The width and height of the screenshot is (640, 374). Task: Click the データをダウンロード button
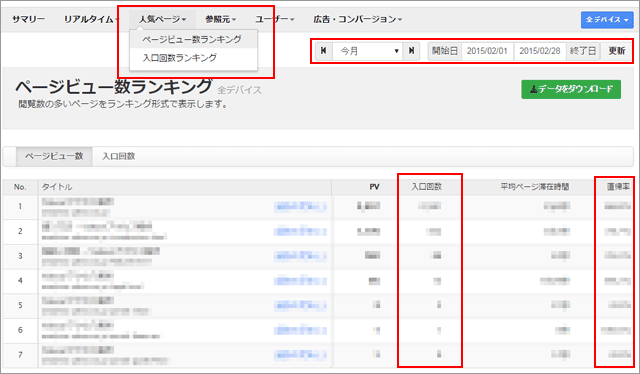(x=571, y=89)
